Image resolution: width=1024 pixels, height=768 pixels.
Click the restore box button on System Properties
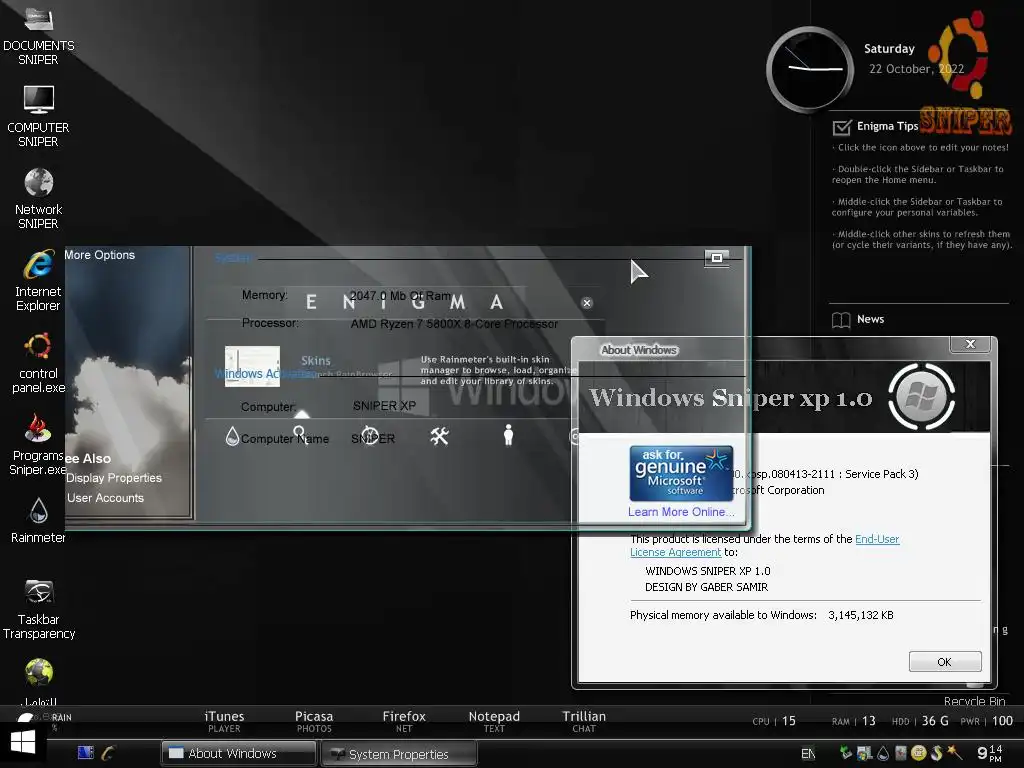(x=716, y=258)
